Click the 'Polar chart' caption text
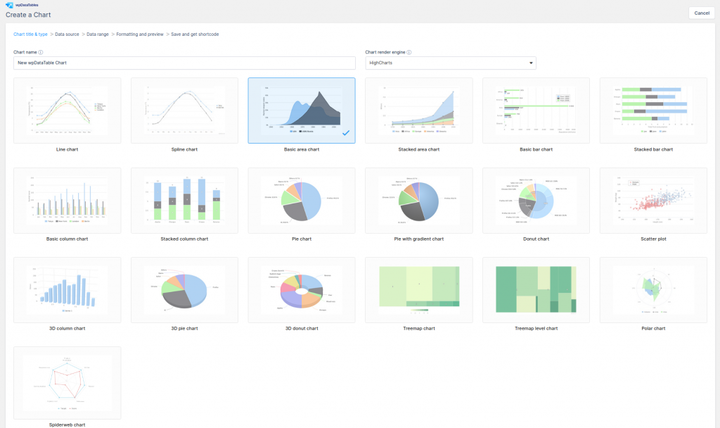 tap(653, 328)
